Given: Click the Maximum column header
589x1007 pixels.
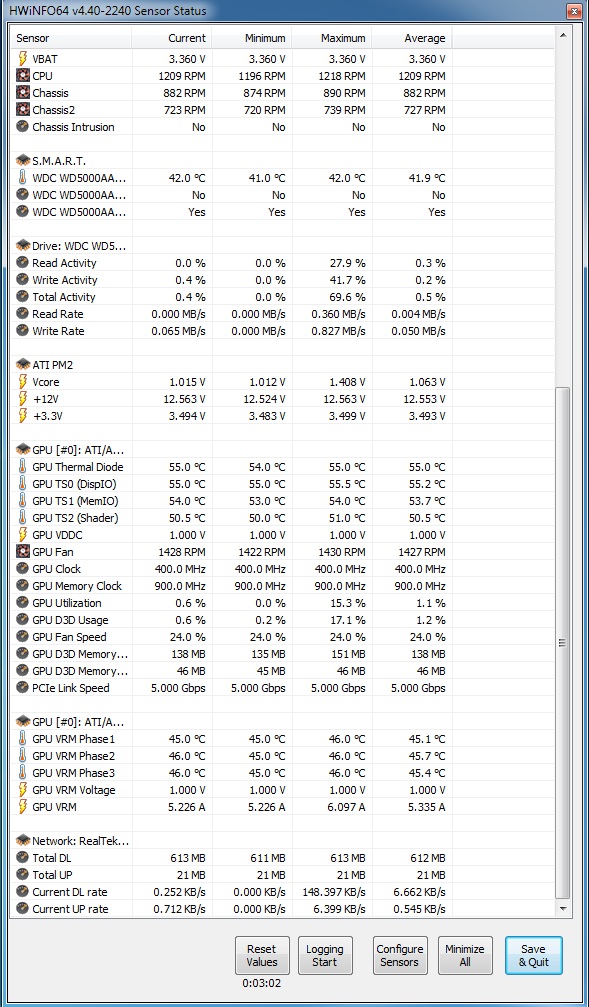Looking at the screenshot, I should [331, 38].
